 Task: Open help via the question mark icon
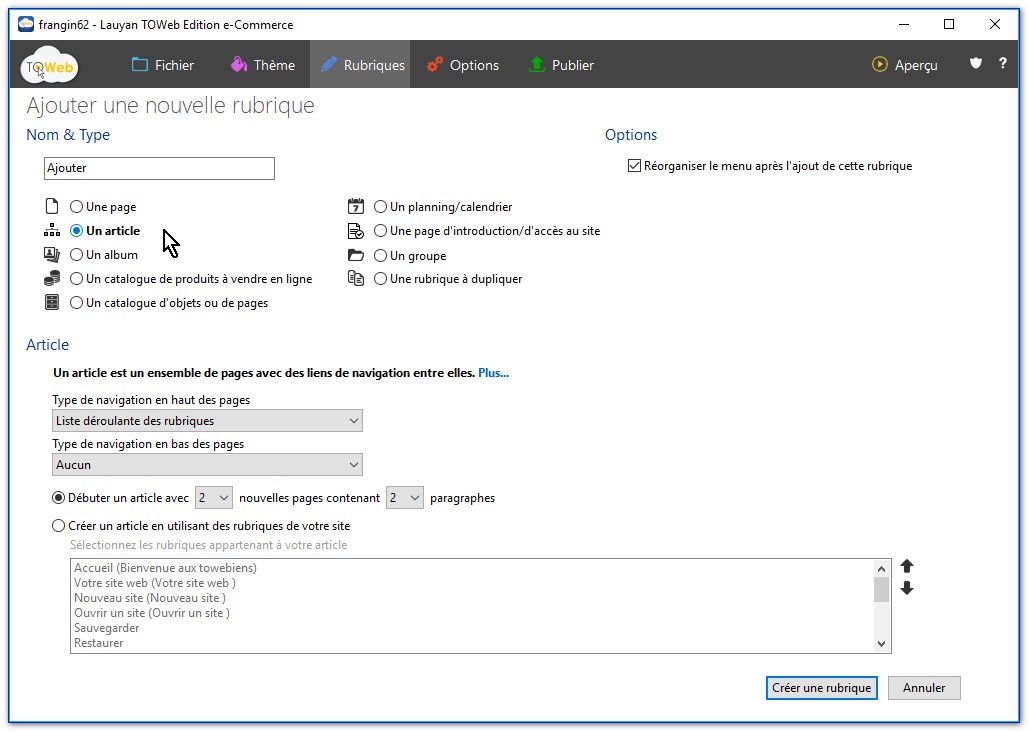(x=1003, y=64)
